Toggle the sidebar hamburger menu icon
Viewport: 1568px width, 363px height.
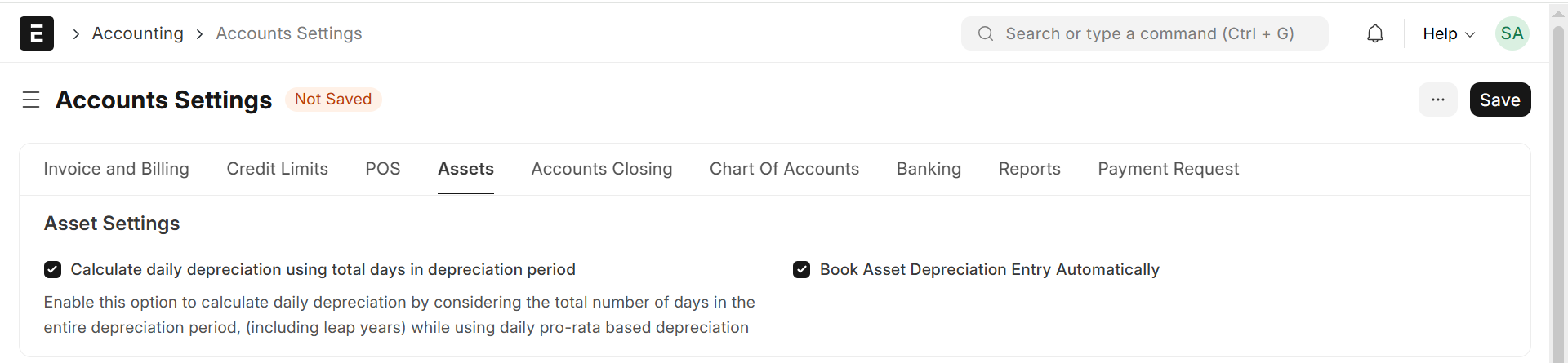click(31, 100)
